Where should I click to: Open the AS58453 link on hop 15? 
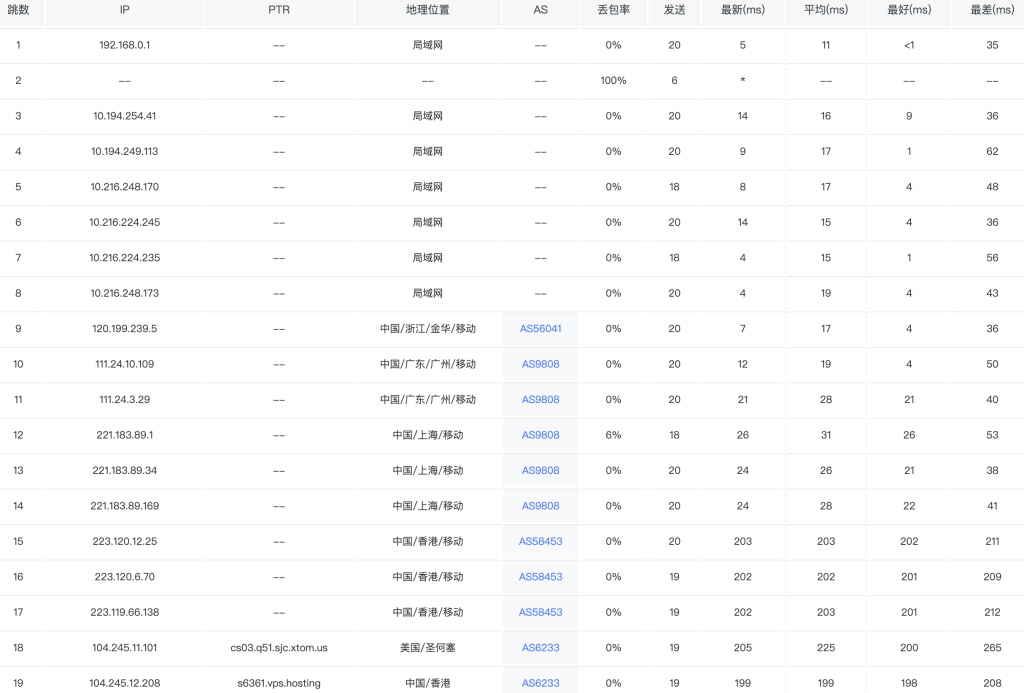pyautogui.click(x=540, y=541)
